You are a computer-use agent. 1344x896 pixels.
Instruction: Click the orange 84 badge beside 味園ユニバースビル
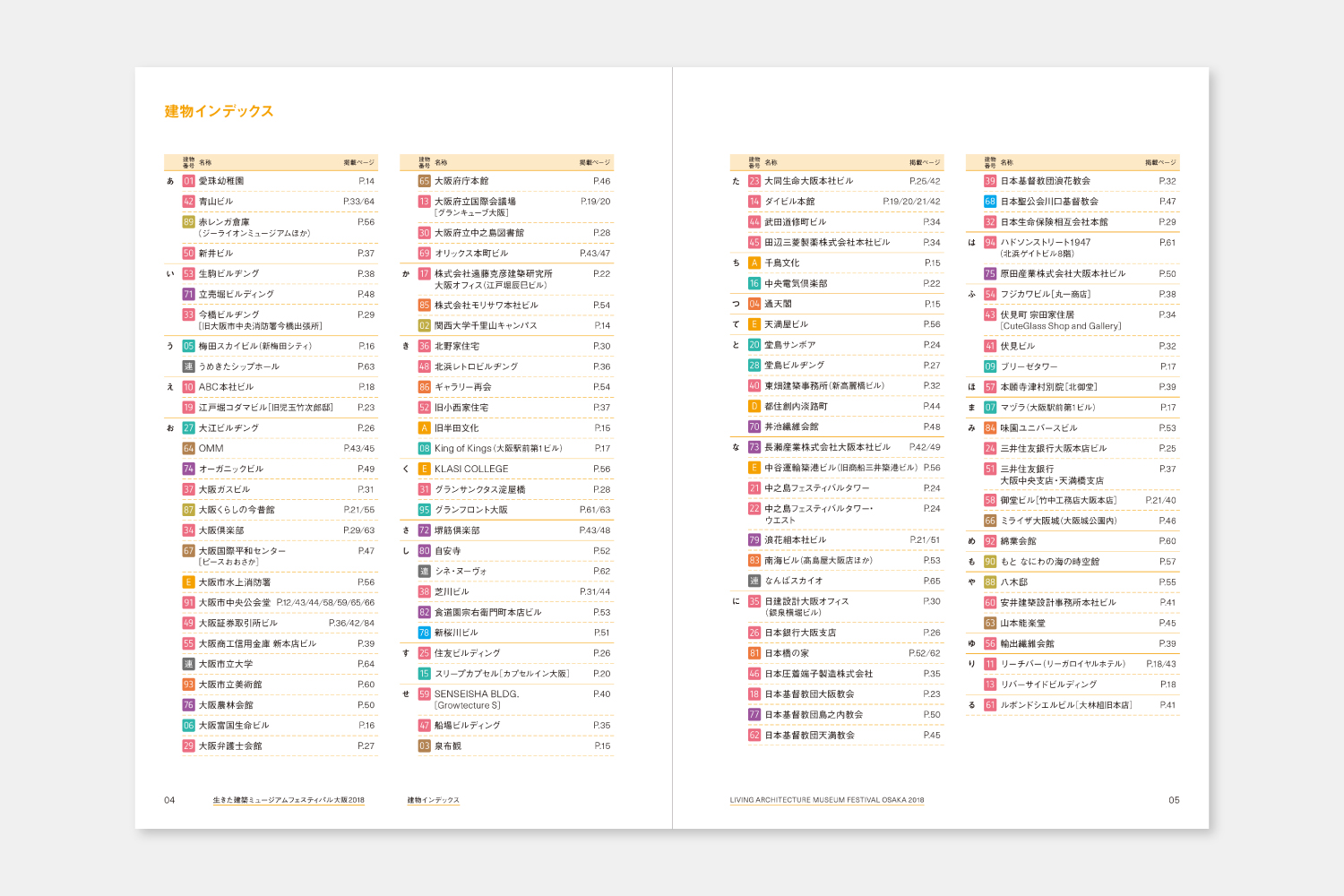[x=990, y=428]
